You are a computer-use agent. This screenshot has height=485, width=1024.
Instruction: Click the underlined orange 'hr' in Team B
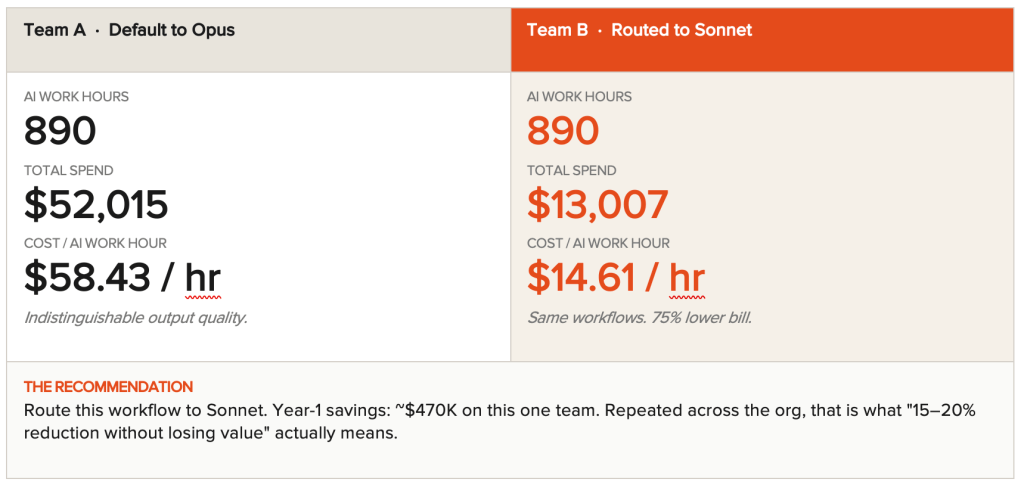click(687, 279)
